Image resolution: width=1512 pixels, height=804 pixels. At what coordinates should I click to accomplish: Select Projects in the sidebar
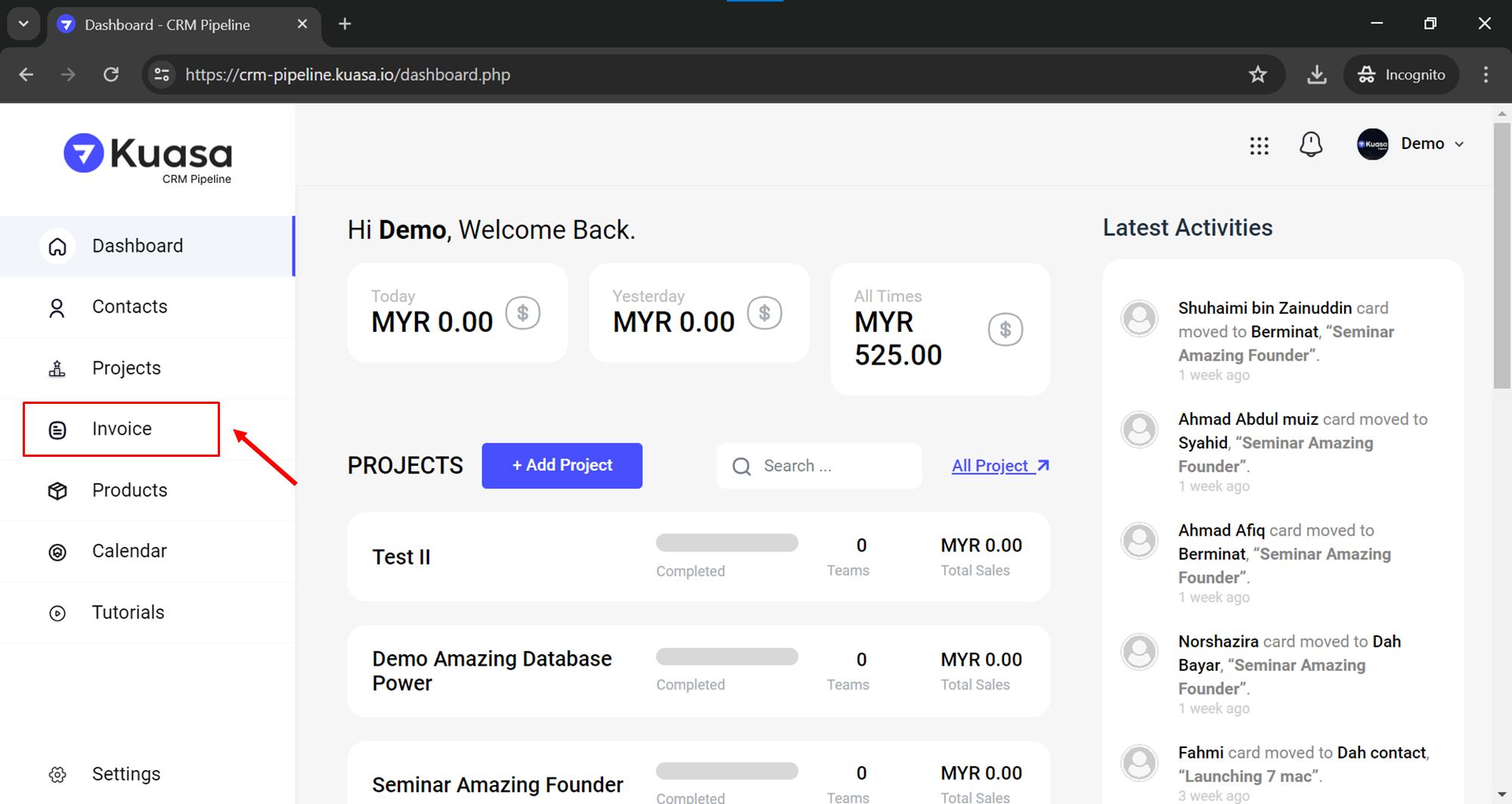(x=126, y=368)
